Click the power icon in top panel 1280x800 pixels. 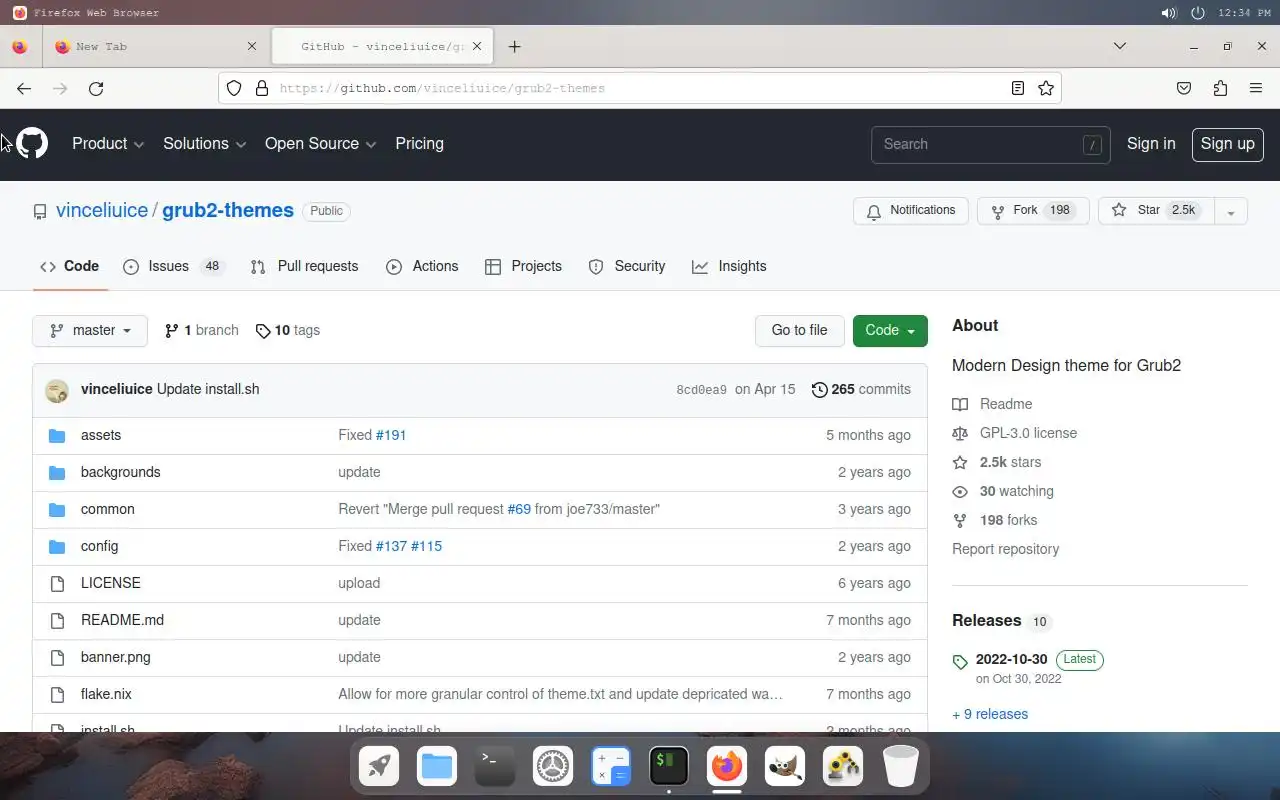(1198, 13)
